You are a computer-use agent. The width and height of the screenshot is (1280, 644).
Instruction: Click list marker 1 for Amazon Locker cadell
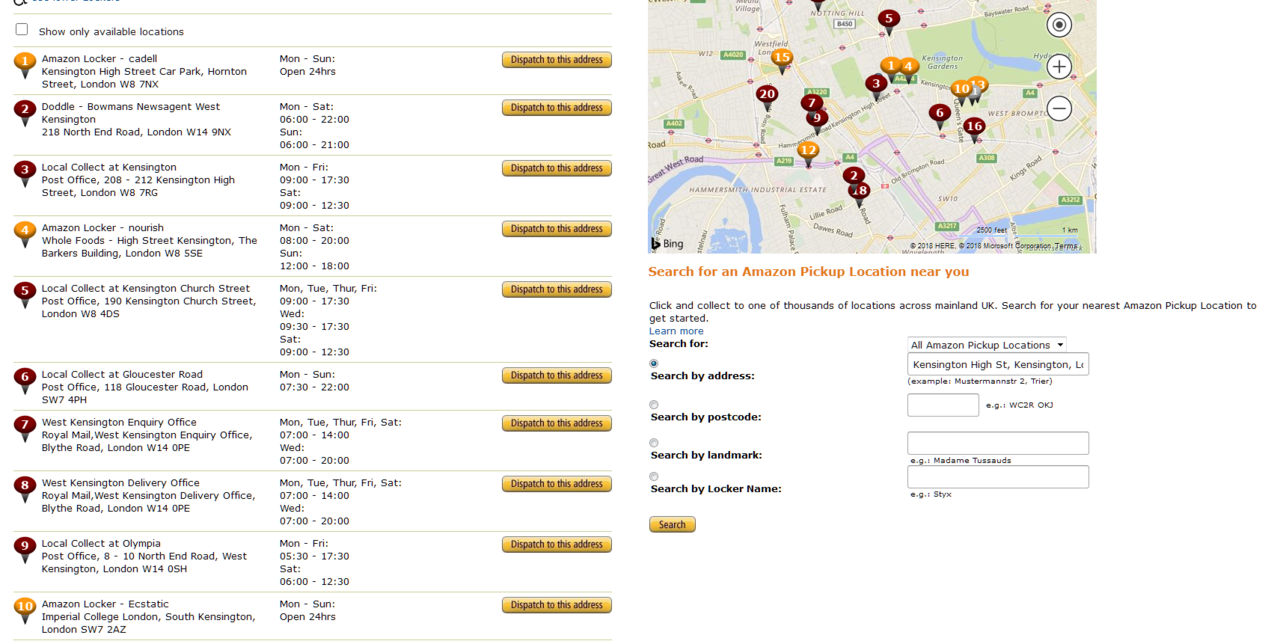[x=25, y=64]
